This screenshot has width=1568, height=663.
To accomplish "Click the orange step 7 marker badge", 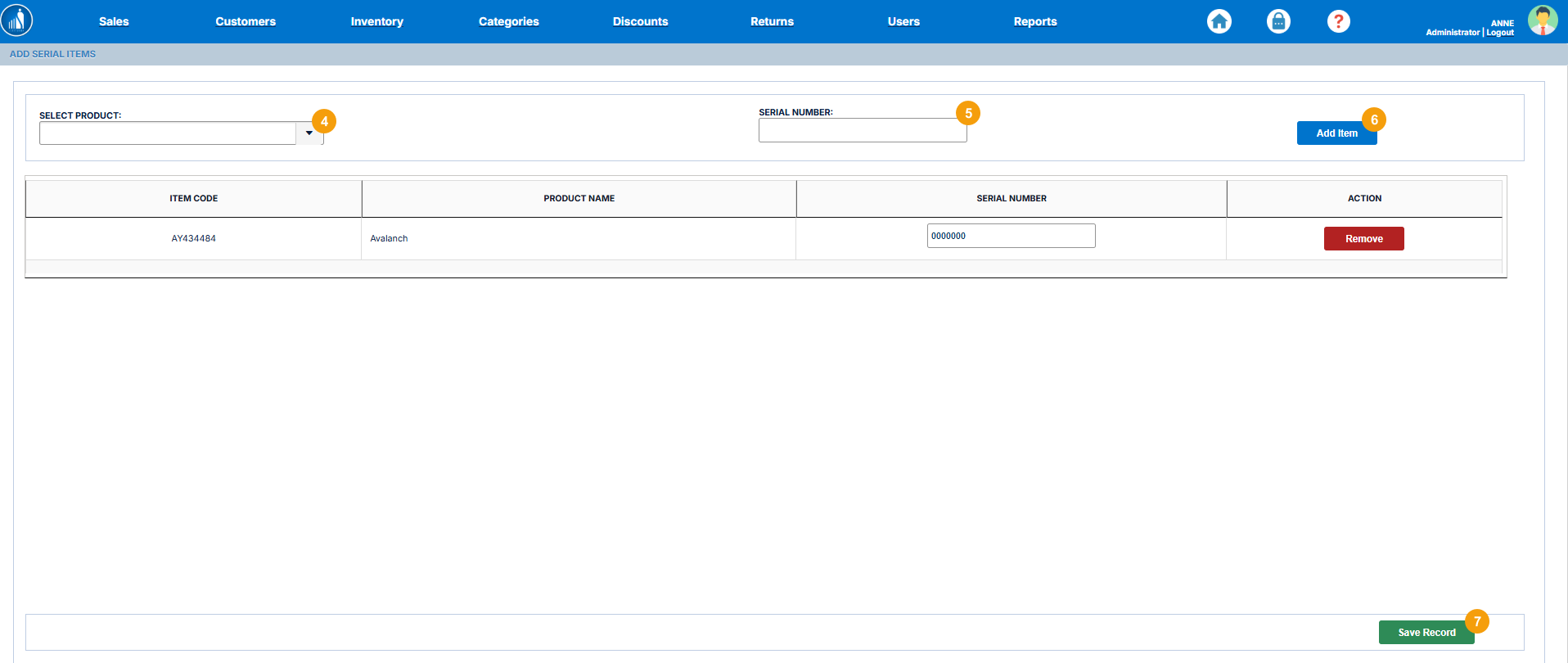I will pyautogui.click(x=1477, y=621).
